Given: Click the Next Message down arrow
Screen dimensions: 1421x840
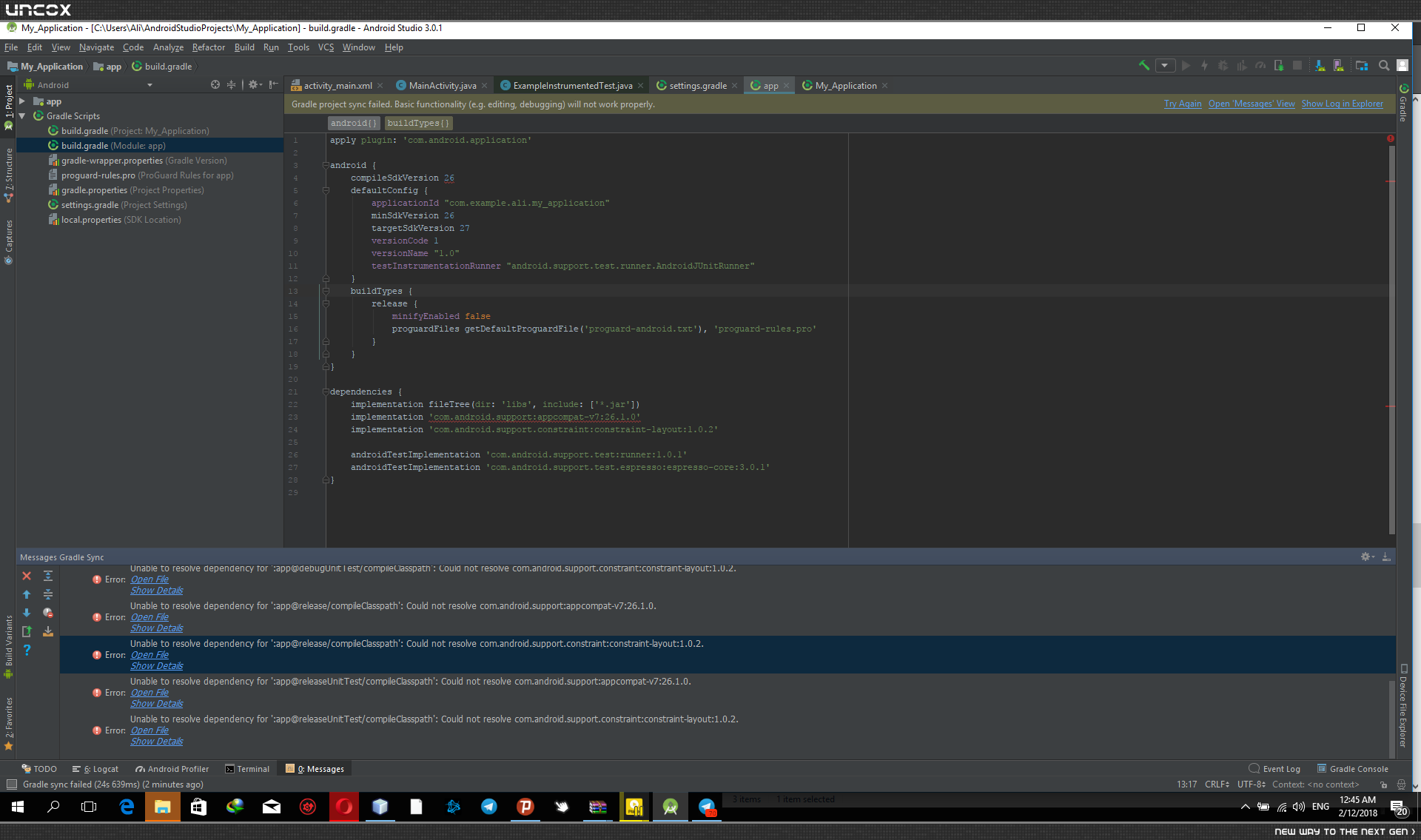Looking at the screenshot, I should click(x=27, y=613).
